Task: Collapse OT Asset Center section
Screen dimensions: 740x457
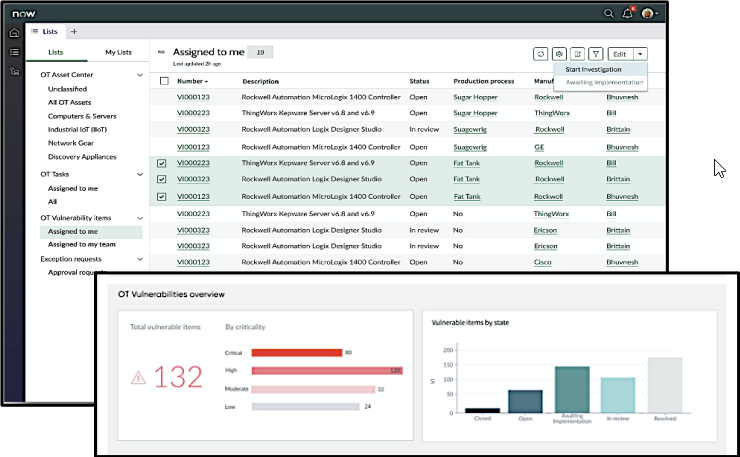Action: (140, 75)
